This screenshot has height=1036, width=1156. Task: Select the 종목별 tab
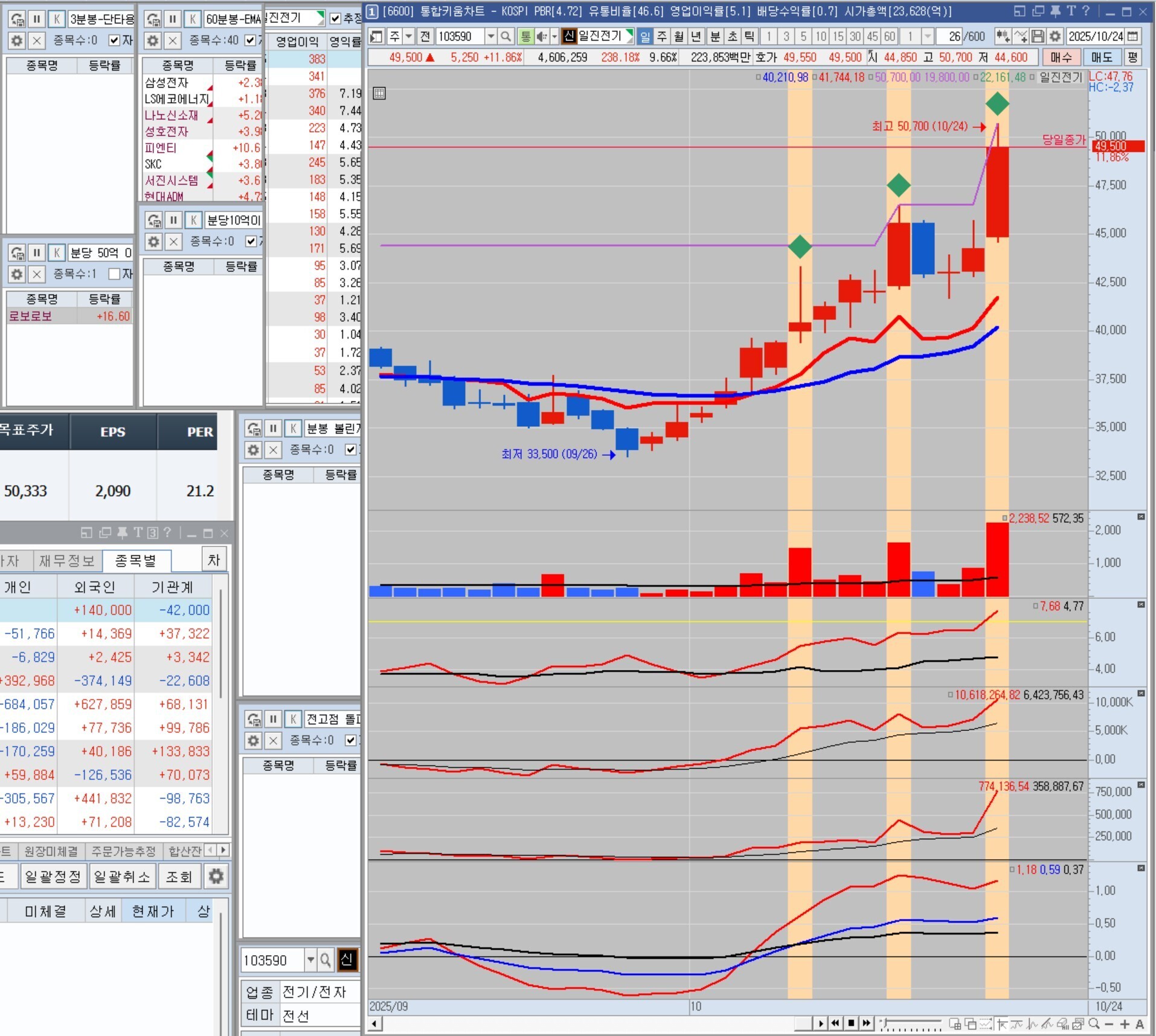point(136,561)
